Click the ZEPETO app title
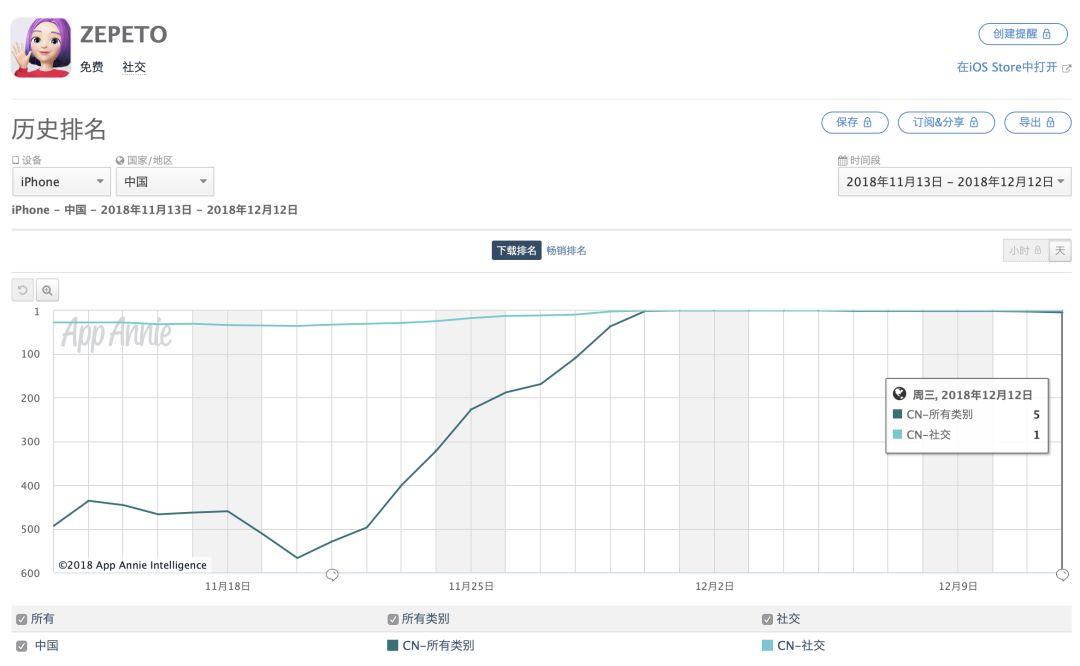 (123, 34)
